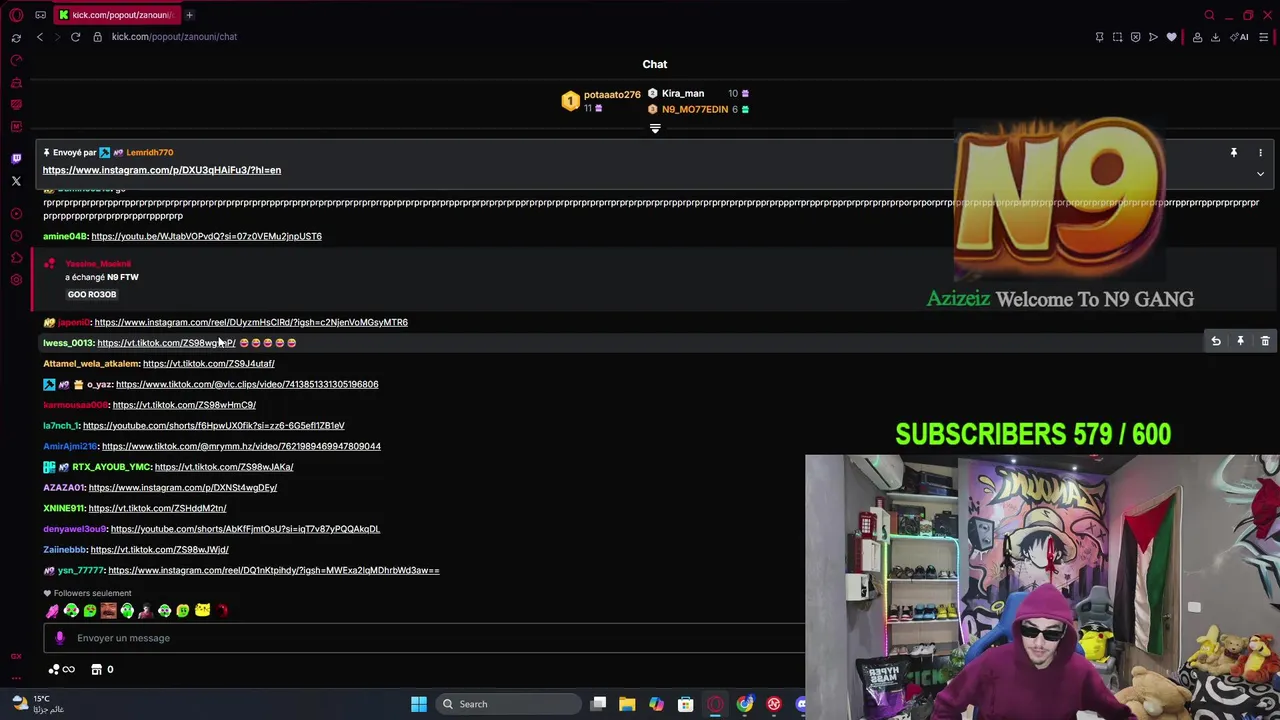Open ysn_77777's Instagram reel link
This screenshot has height=720, width=1280.
click(x=274, y=570)
